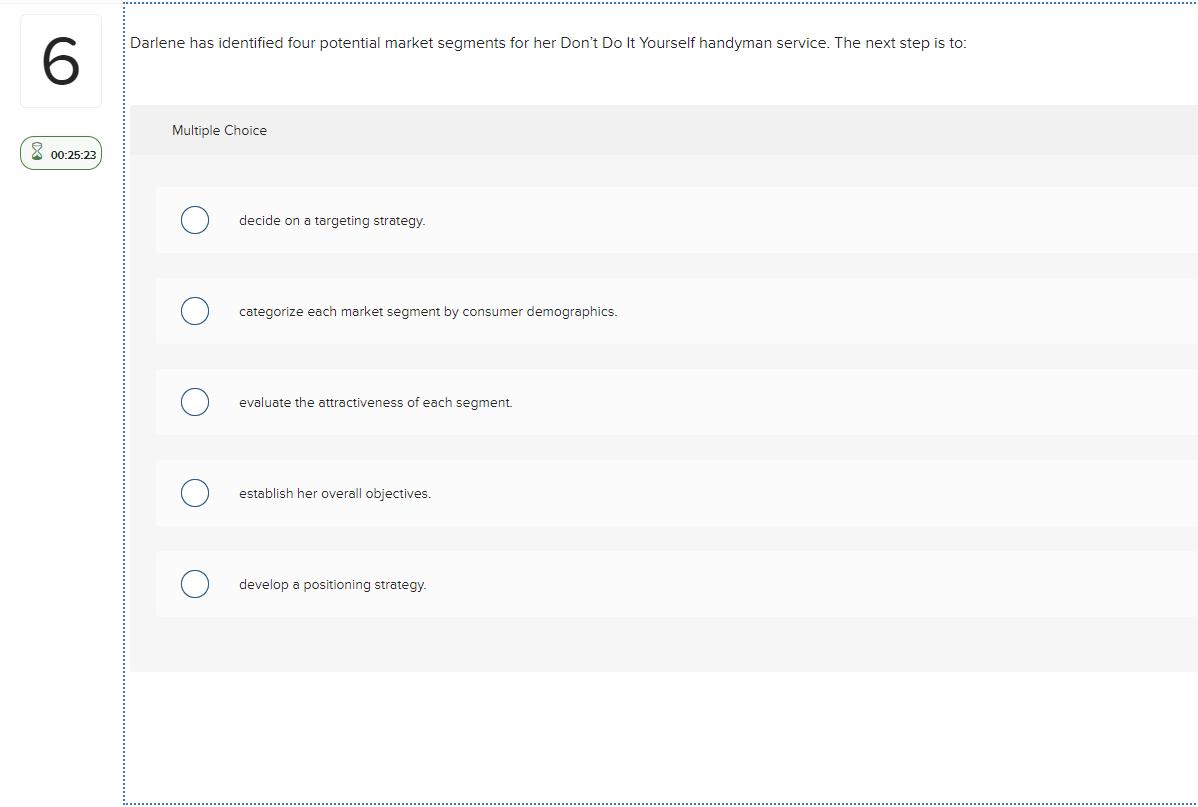Click the 'Multiple Choice' heading text

219,131
